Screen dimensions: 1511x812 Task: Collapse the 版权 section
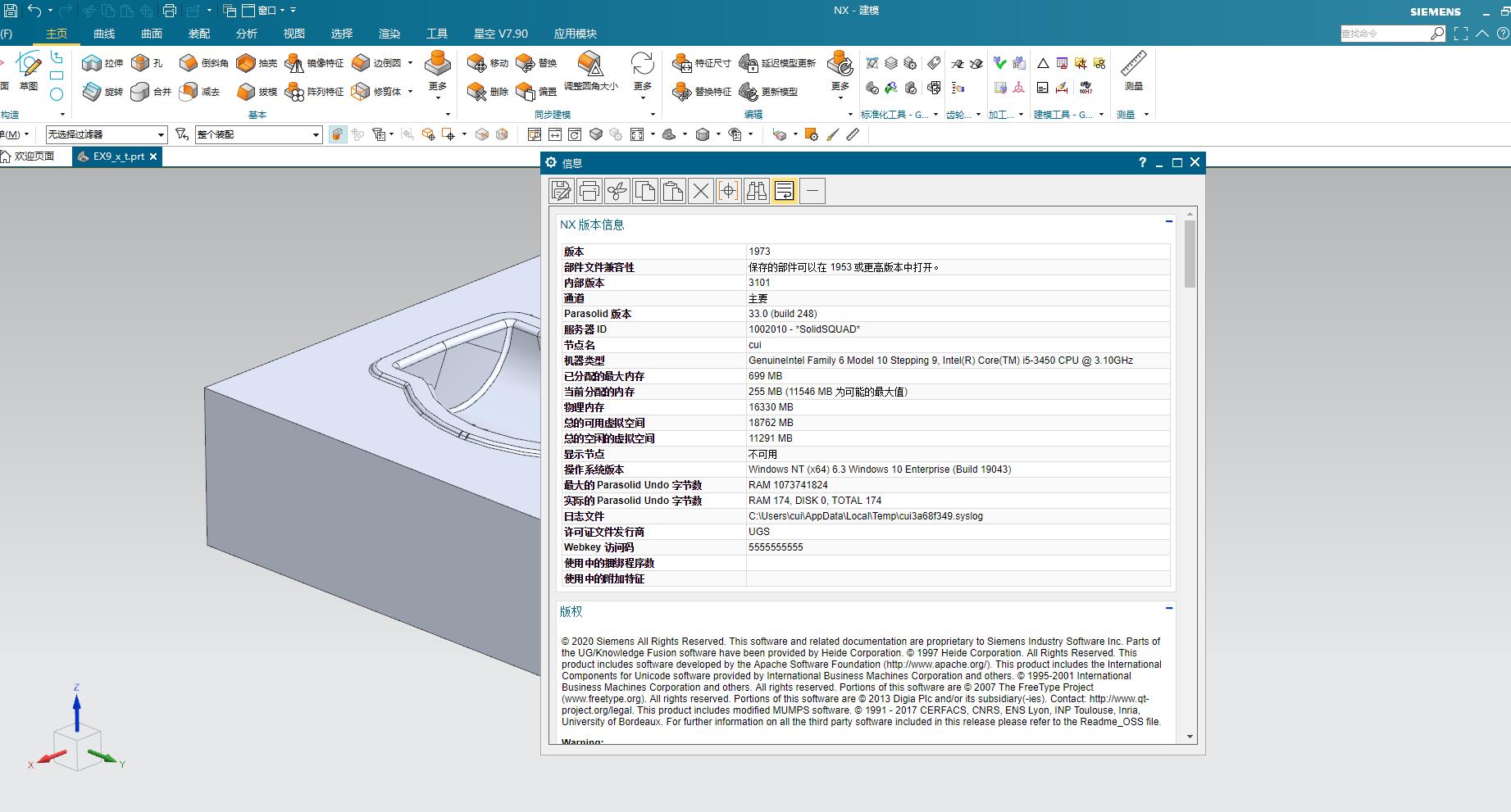coord(1169,608)
